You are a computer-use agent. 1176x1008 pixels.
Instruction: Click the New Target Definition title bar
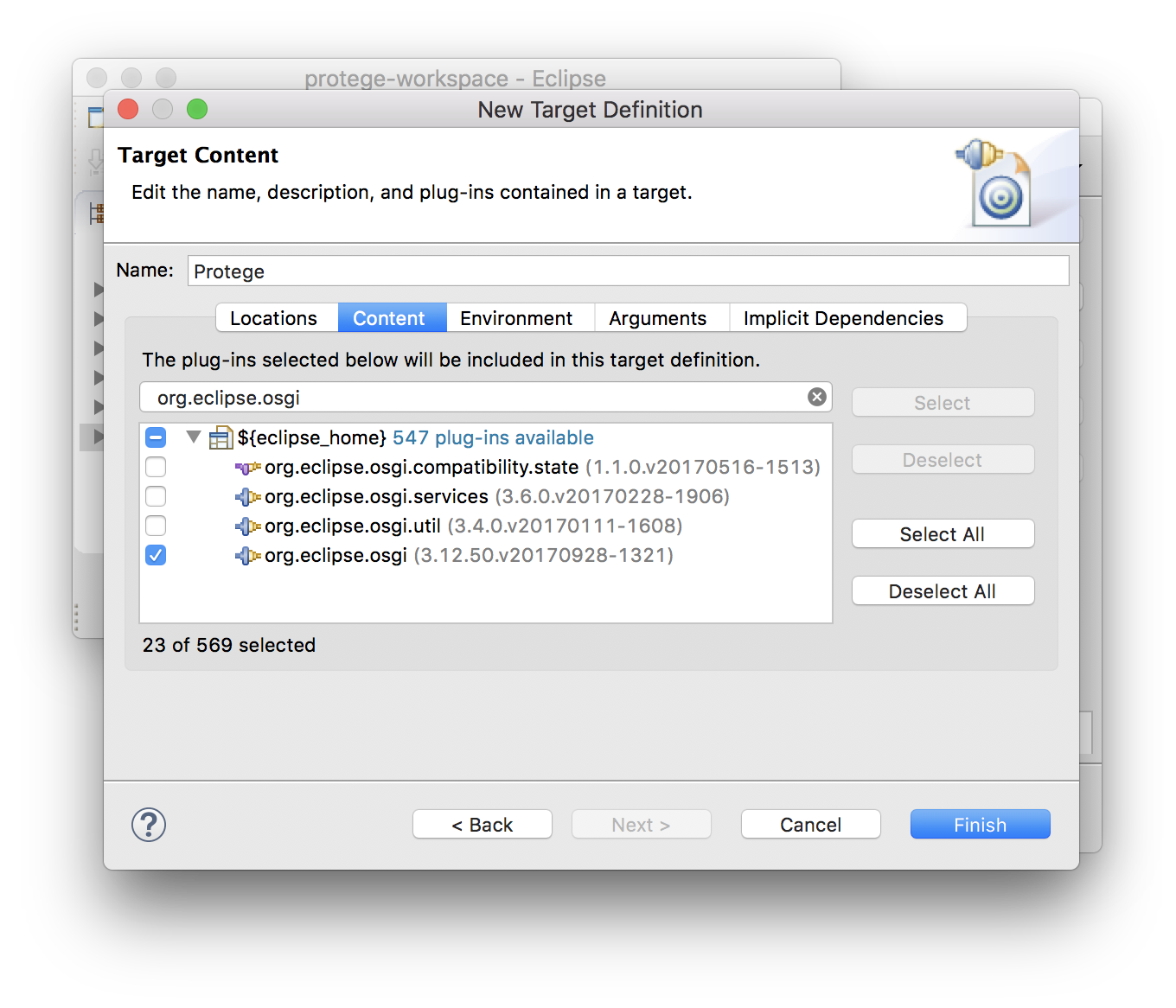(591, 110)
